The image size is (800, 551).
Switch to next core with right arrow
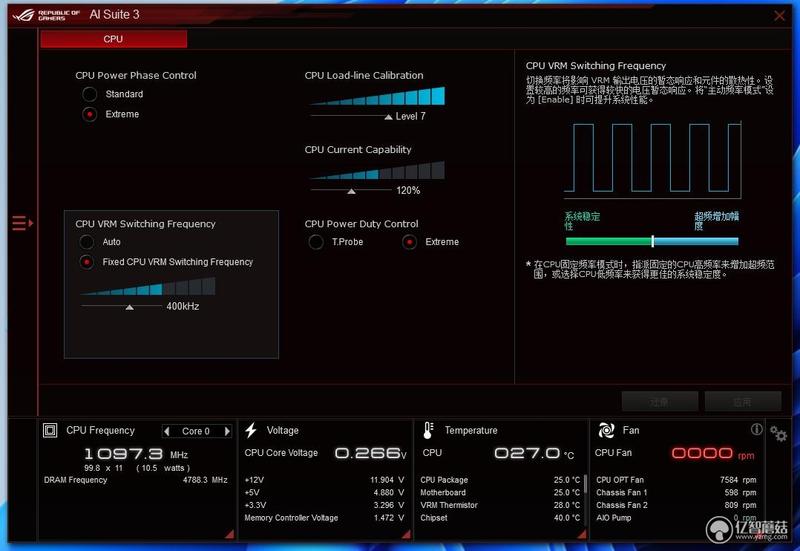[x=227, y=431]
